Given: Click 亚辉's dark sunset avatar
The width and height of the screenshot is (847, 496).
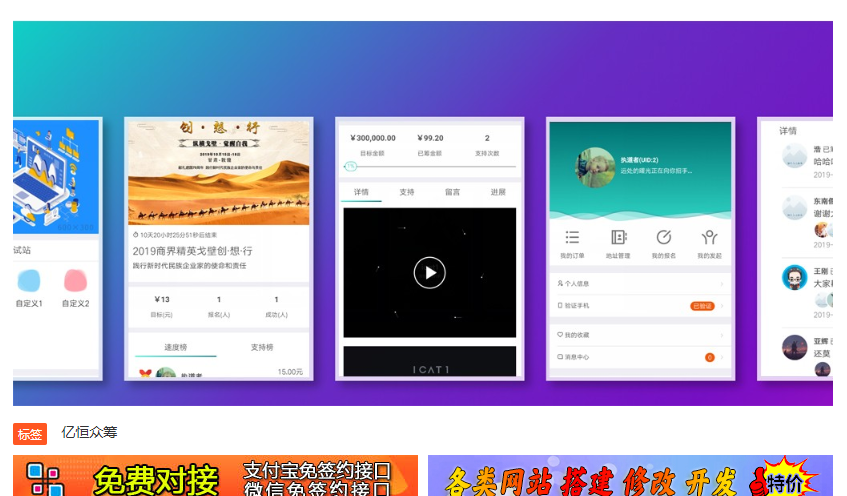Looking at the screenshot, I should coord(795,347).
